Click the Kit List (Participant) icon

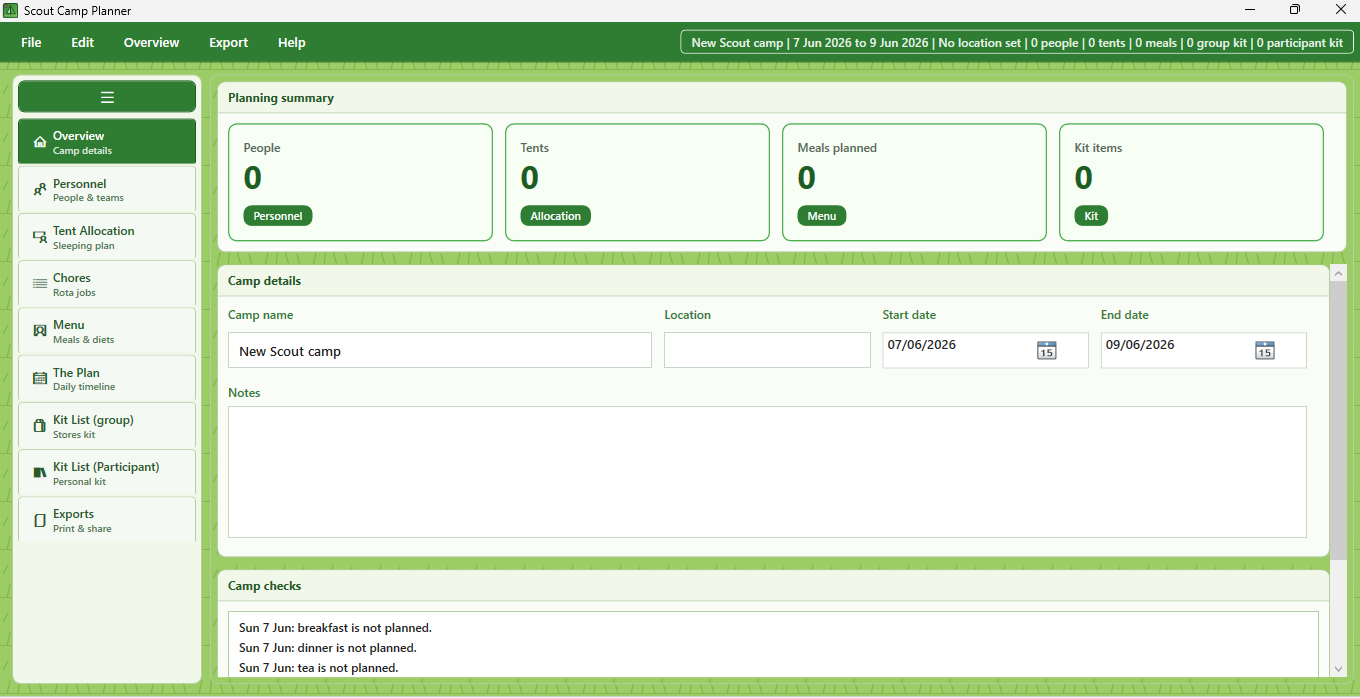coord(40,473)
